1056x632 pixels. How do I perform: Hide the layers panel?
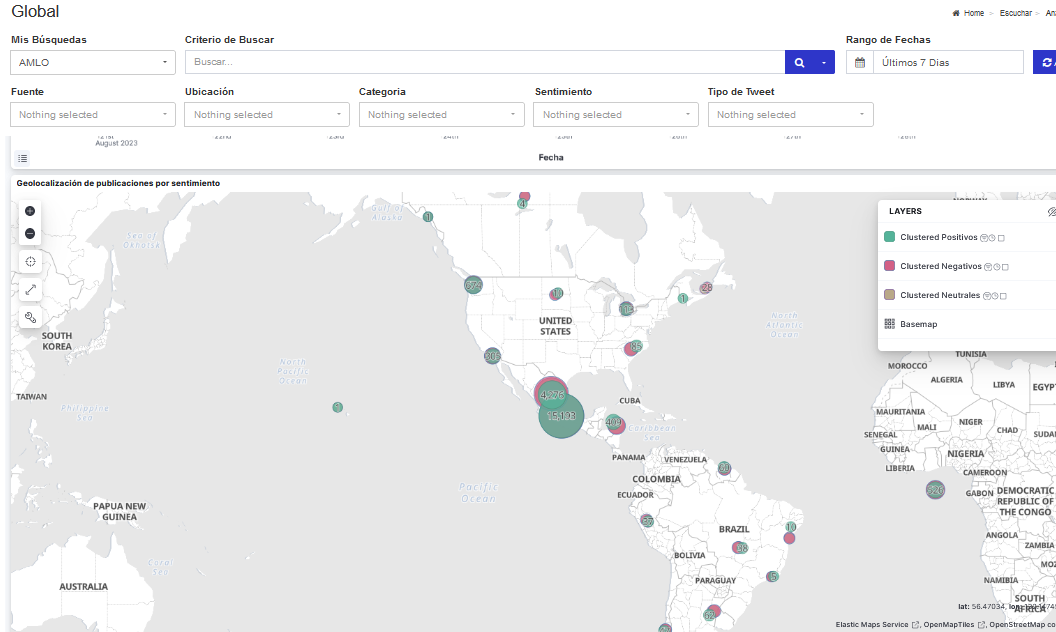click(1051, 212)
